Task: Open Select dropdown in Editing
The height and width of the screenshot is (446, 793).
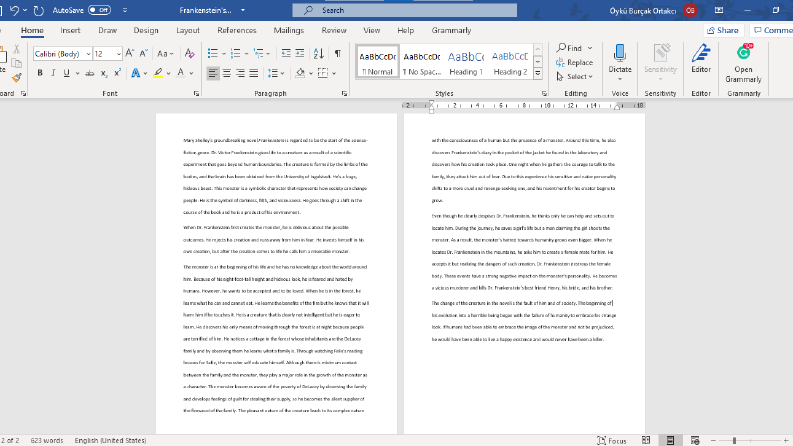Action: click(575, 76)
